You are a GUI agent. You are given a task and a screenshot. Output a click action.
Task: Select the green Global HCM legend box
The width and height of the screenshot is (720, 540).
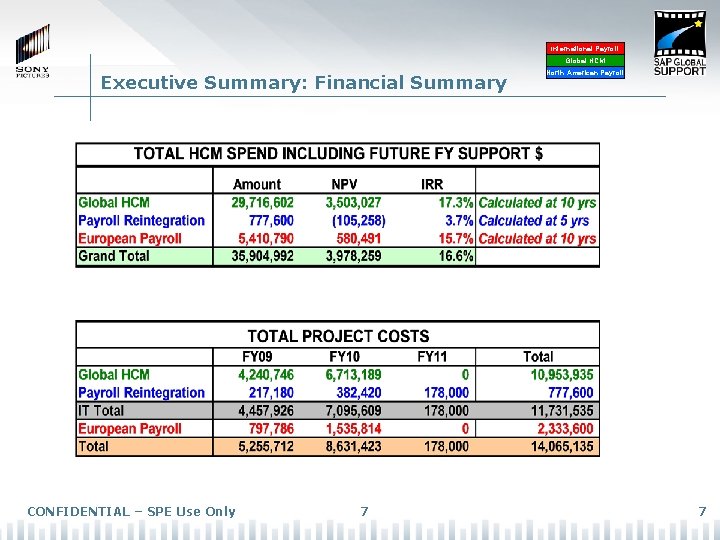tap(585, 61)
